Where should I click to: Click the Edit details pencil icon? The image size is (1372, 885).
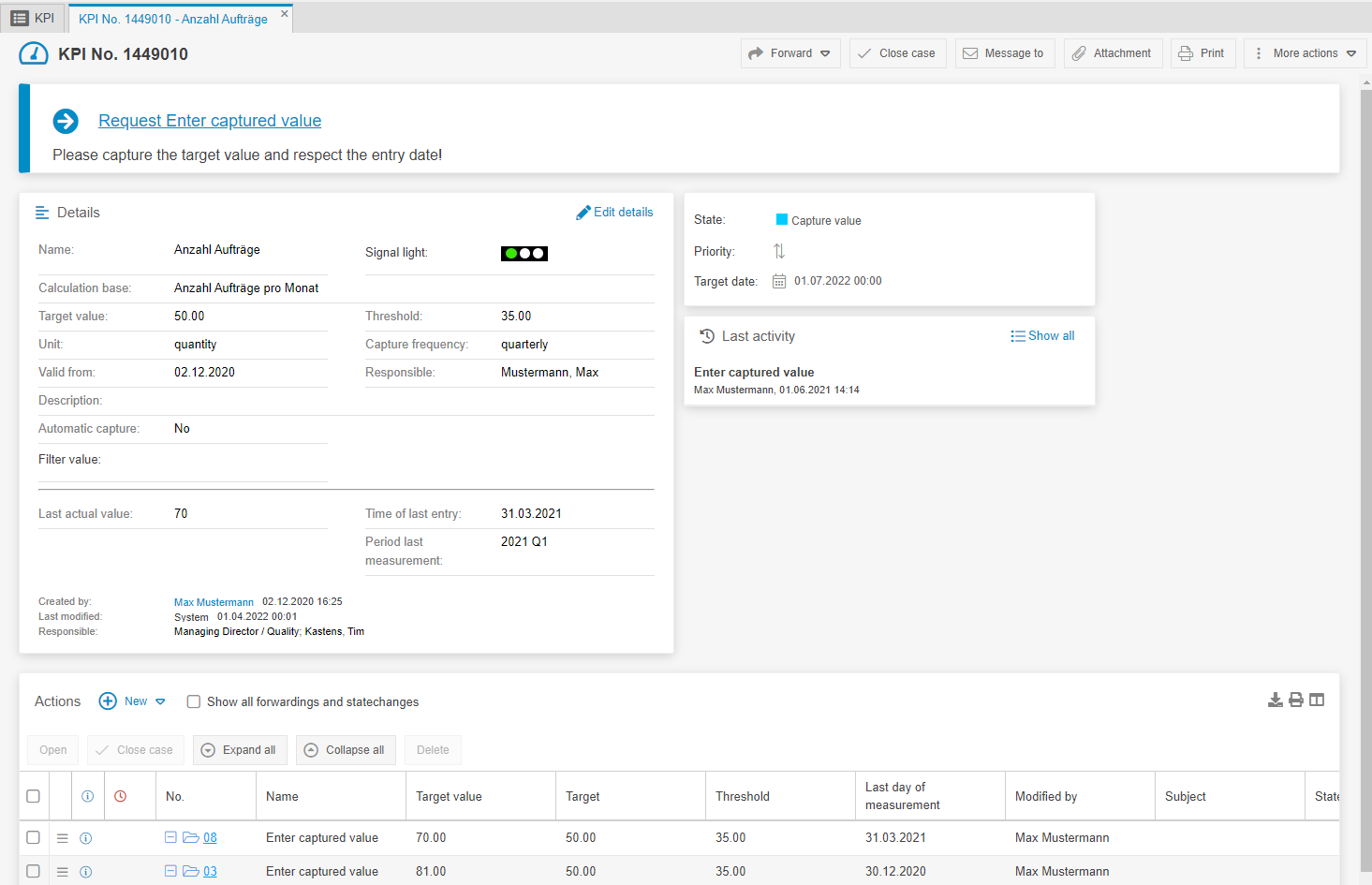click(583, 213)
